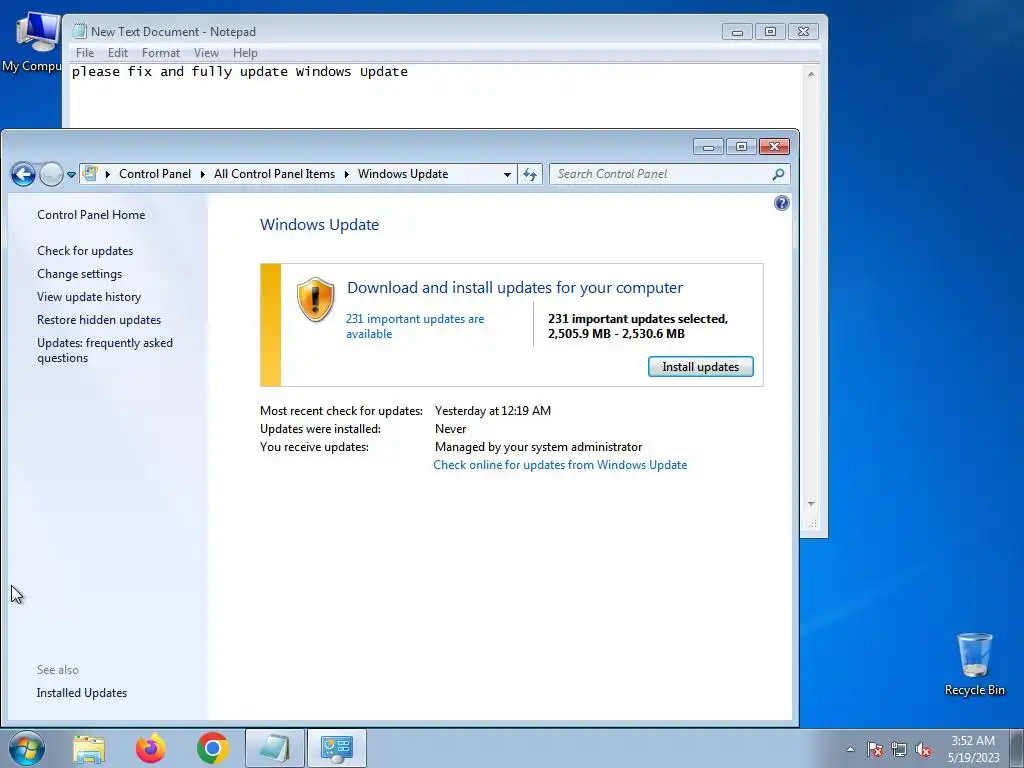Select Control Panel breadcrumb in address bar
This screenshot has width=1024, height=768.
click(155, 174)
